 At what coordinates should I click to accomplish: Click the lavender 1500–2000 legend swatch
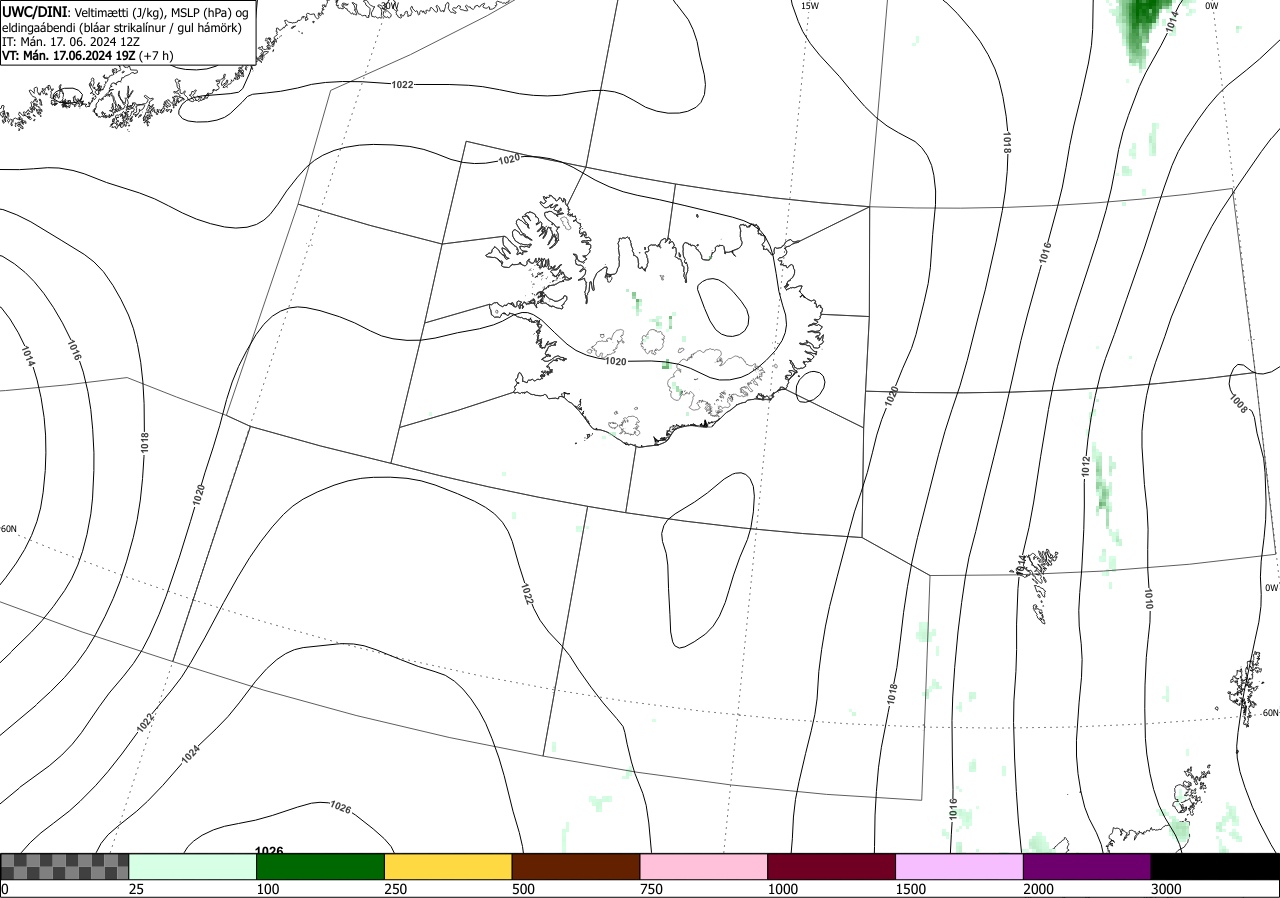coord(960,866)
